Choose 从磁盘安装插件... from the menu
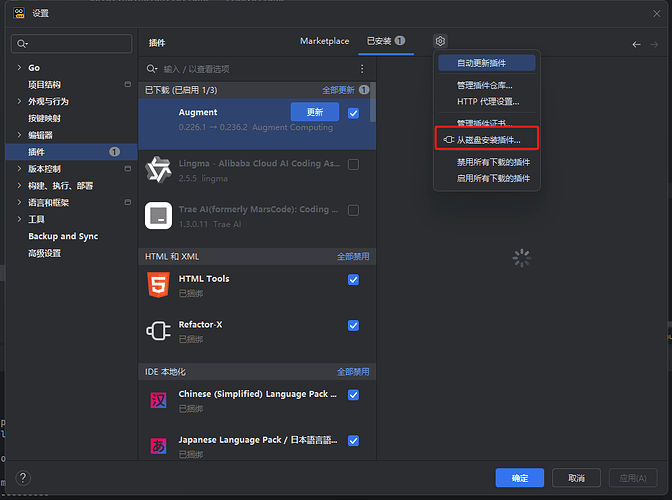The height and width of the screenshot is (500, 672). (486, 140)
